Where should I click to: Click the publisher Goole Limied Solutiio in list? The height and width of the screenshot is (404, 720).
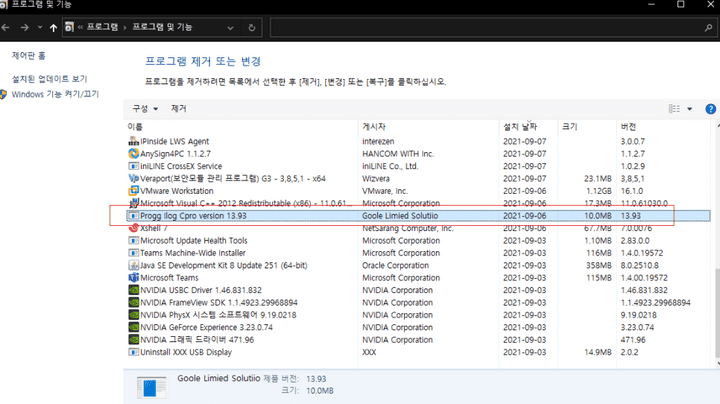pos(400,216)
